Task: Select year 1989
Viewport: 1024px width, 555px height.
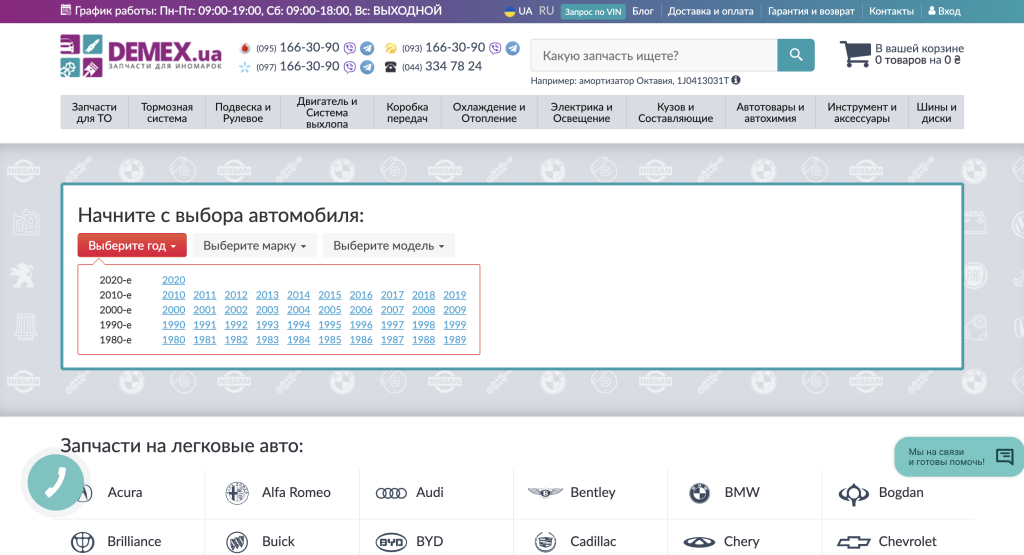Action: tap(455, 340)
